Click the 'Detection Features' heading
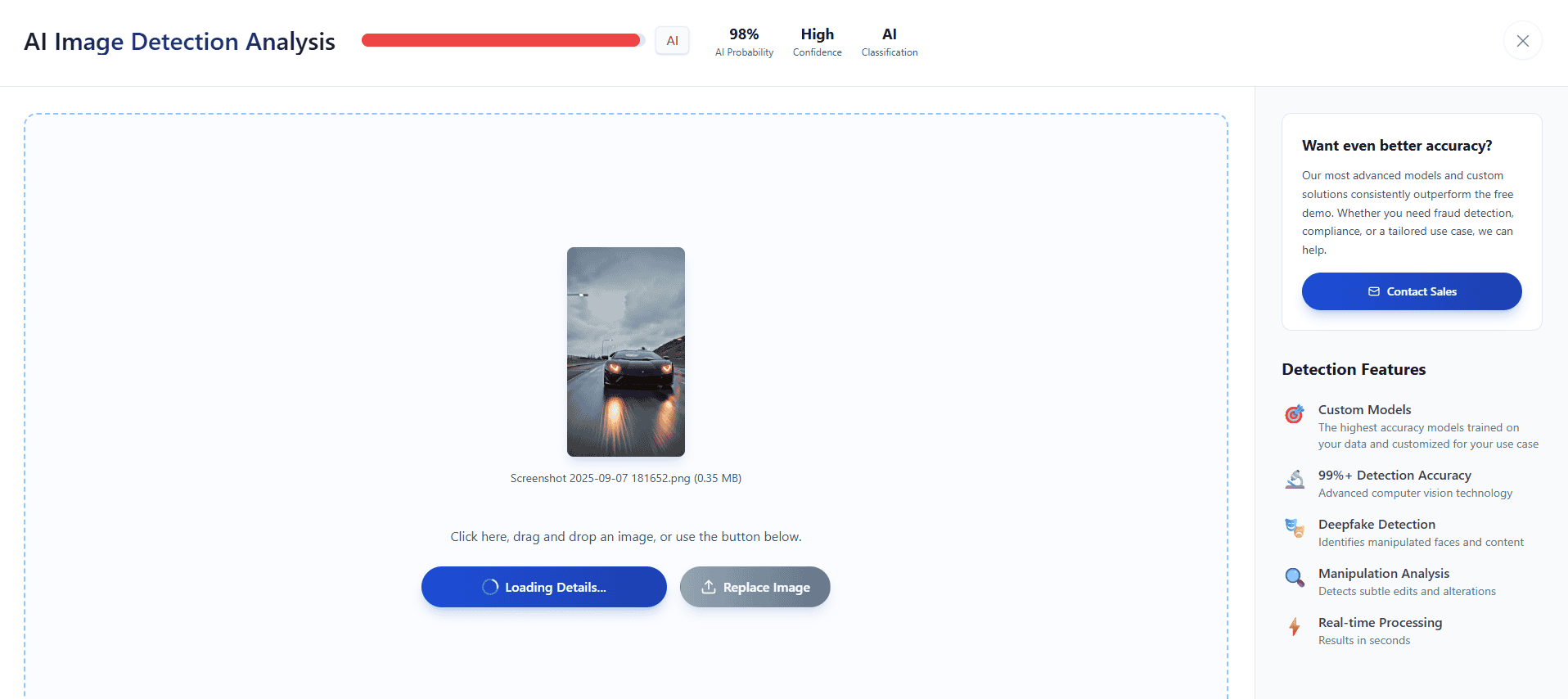This screenshot has height=699, width=1568. [x=1354, y=369]
